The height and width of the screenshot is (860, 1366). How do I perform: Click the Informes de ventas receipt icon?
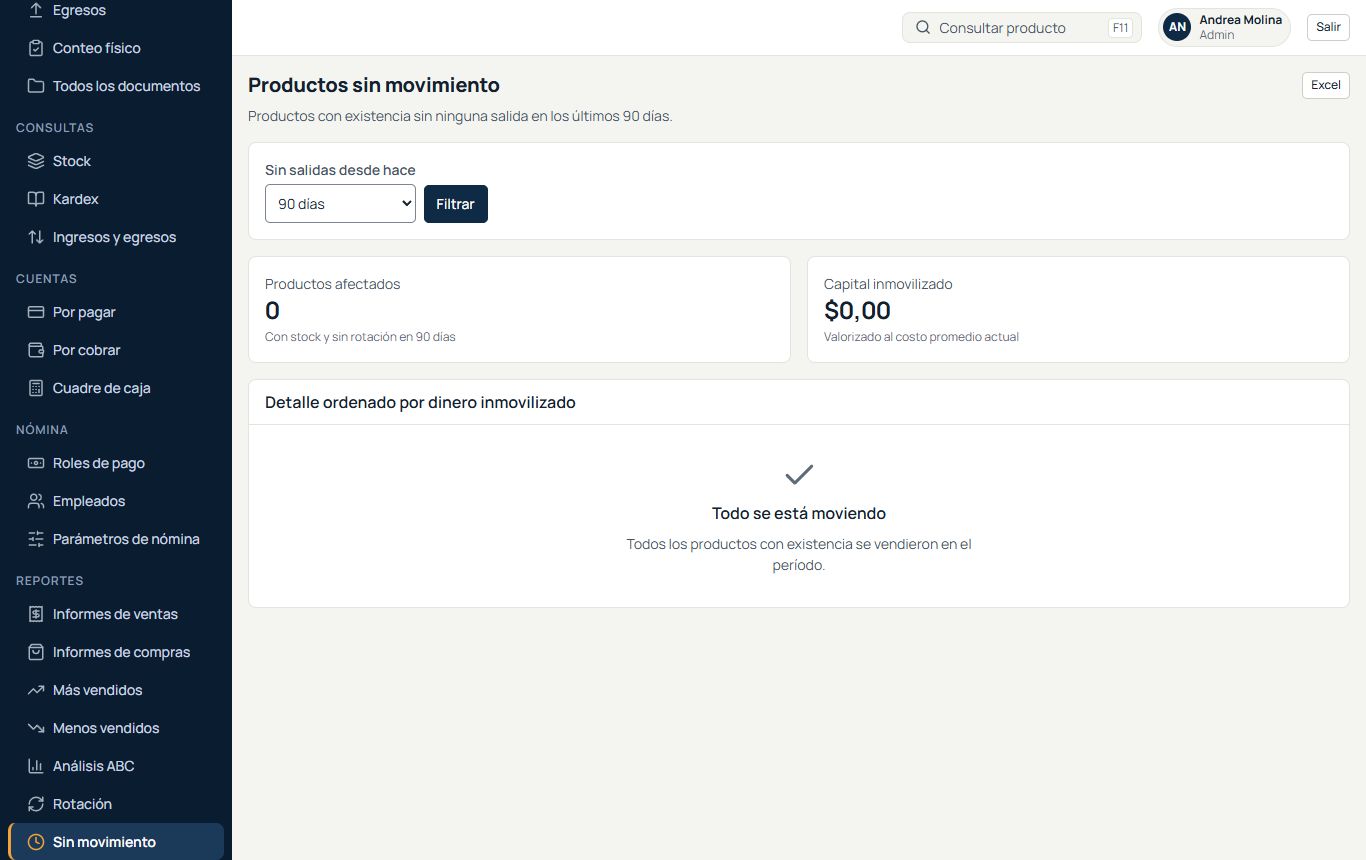coord(36,614)
